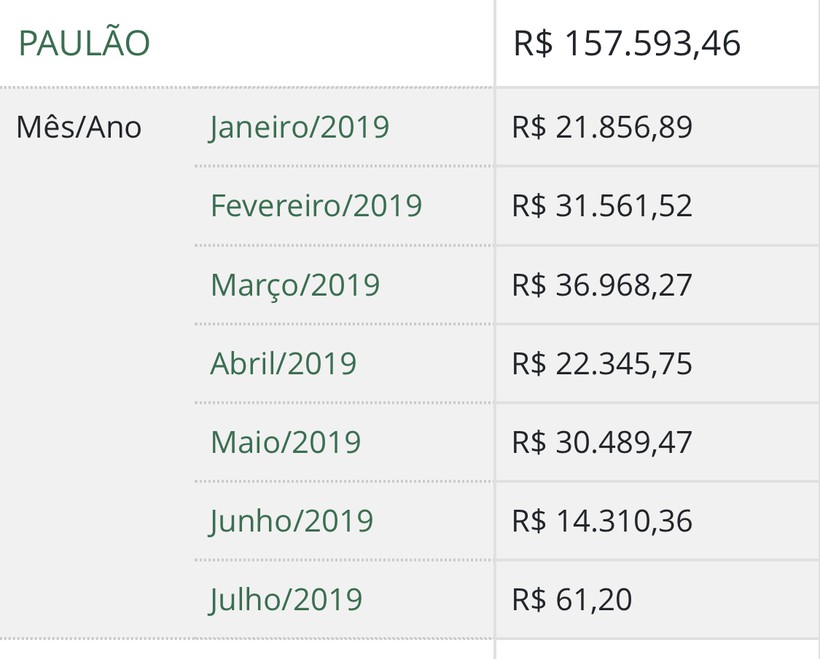Select the R$ 22.345,75 value cell
The height and width of the screenshot is (659, 820).
tap(602, 363)
